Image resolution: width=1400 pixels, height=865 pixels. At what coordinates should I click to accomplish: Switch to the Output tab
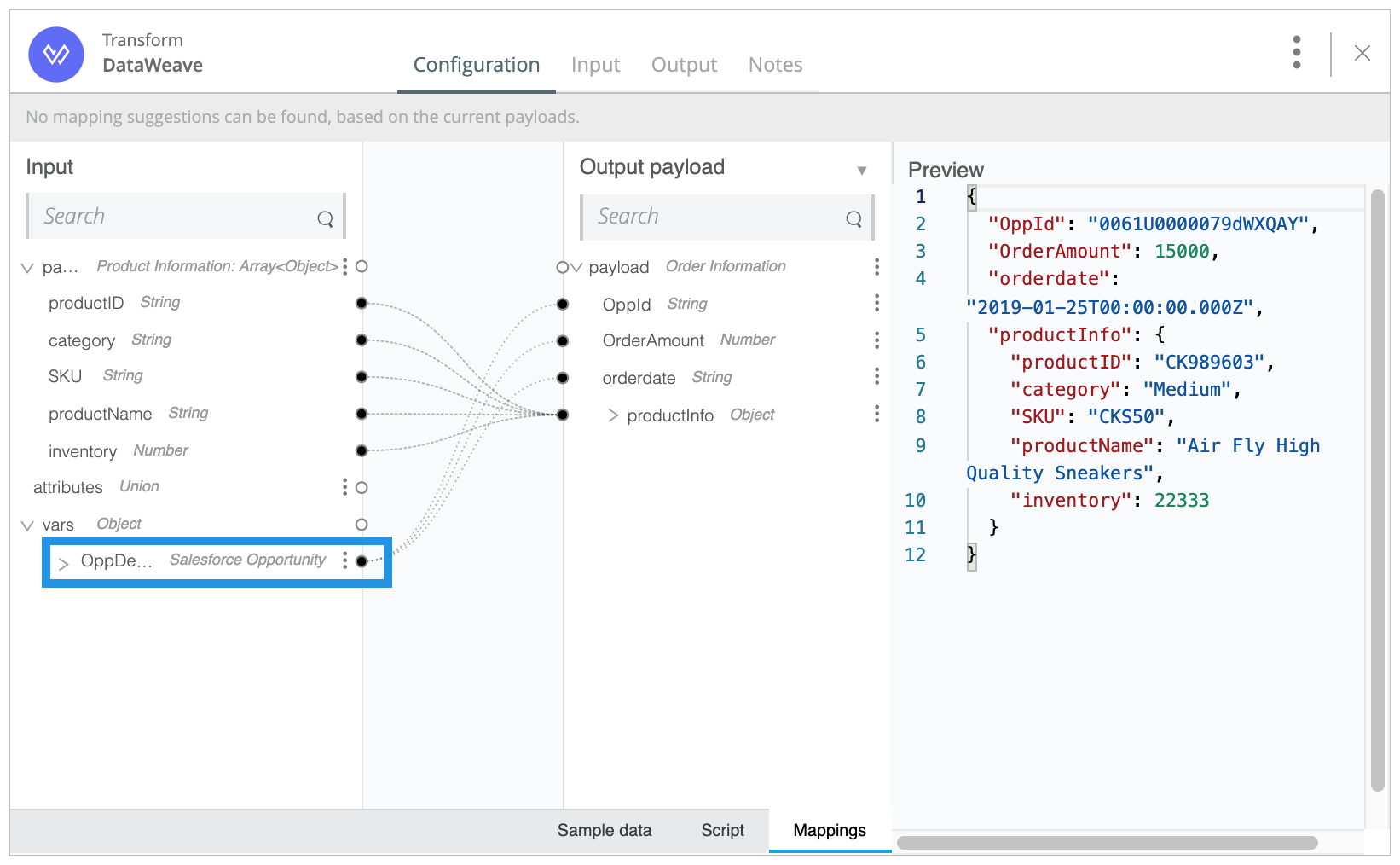click(684, 65)
